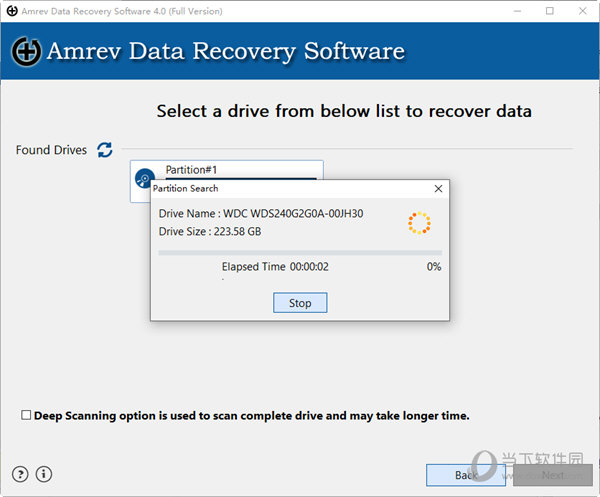Click the spinning loading indicator
This screenshot has height=497, width=600.
(x=419, y=223)
